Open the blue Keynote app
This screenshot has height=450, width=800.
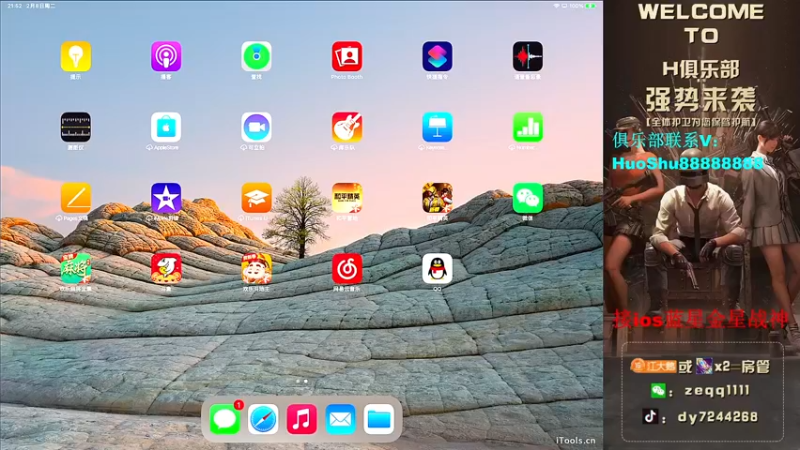click(437, 127)
